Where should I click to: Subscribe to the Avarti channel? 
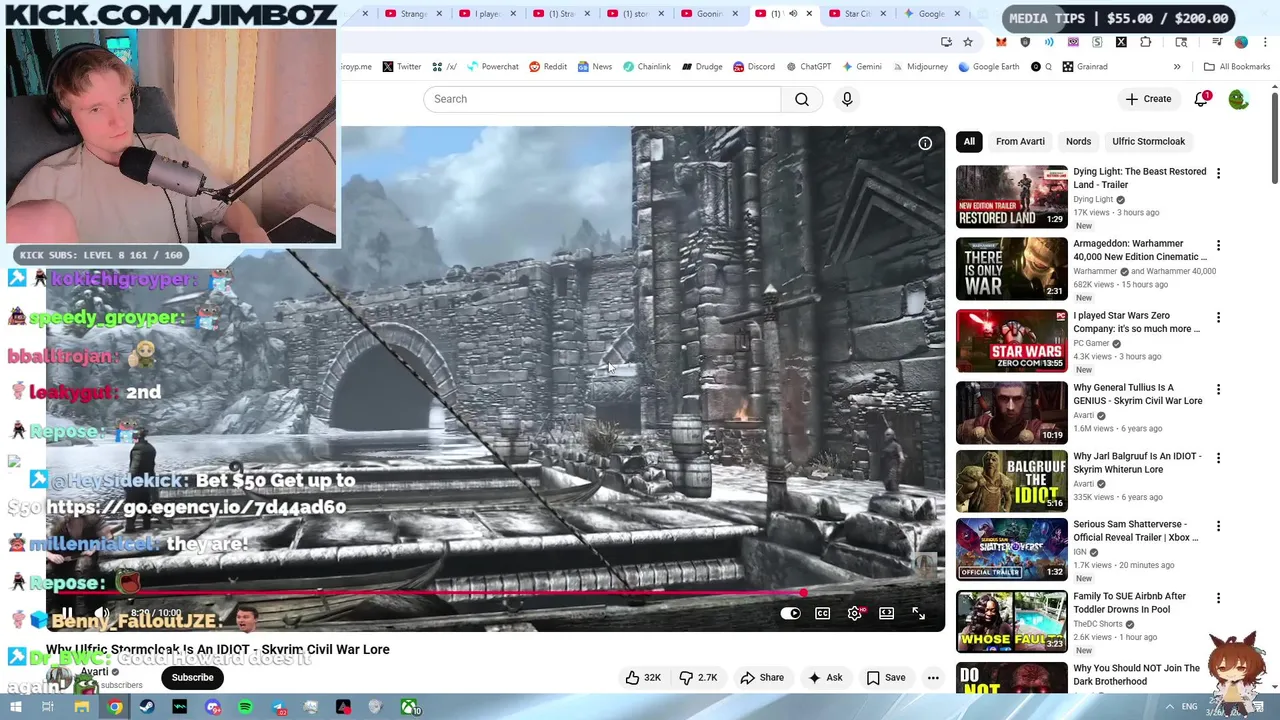[192, 677]
